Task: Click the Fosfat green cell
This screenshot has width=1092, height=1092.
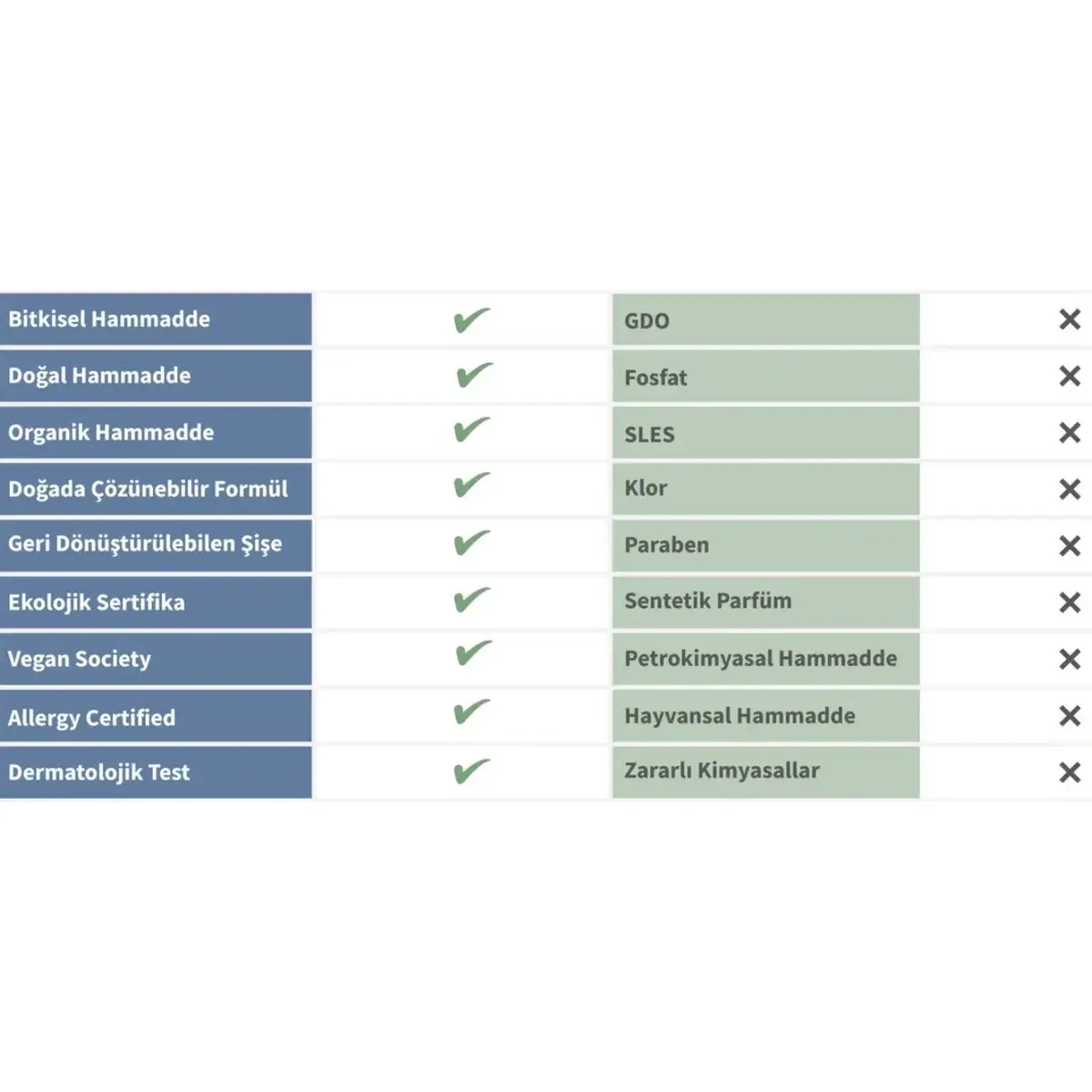Action: (x=764, y=377)
